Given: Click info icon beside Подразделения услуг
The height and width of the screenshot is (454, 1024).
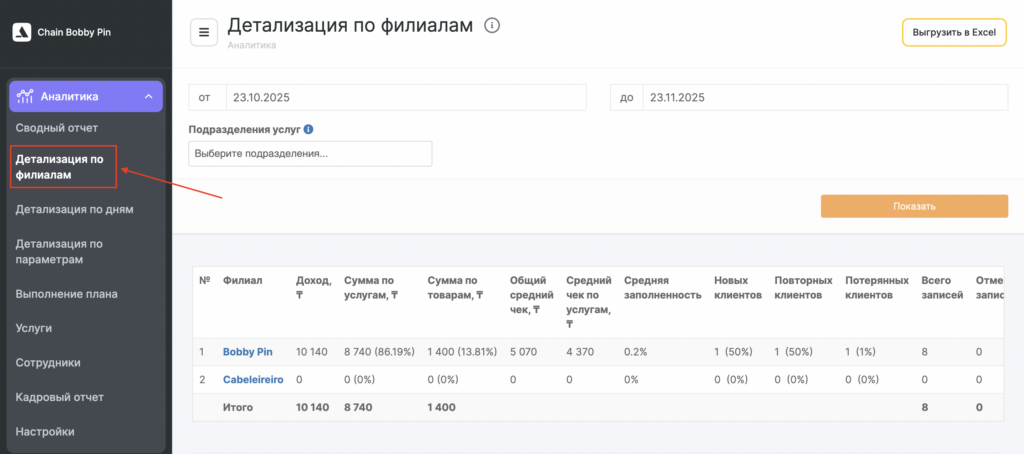Looking at the screenshot, I should point(308,129).
